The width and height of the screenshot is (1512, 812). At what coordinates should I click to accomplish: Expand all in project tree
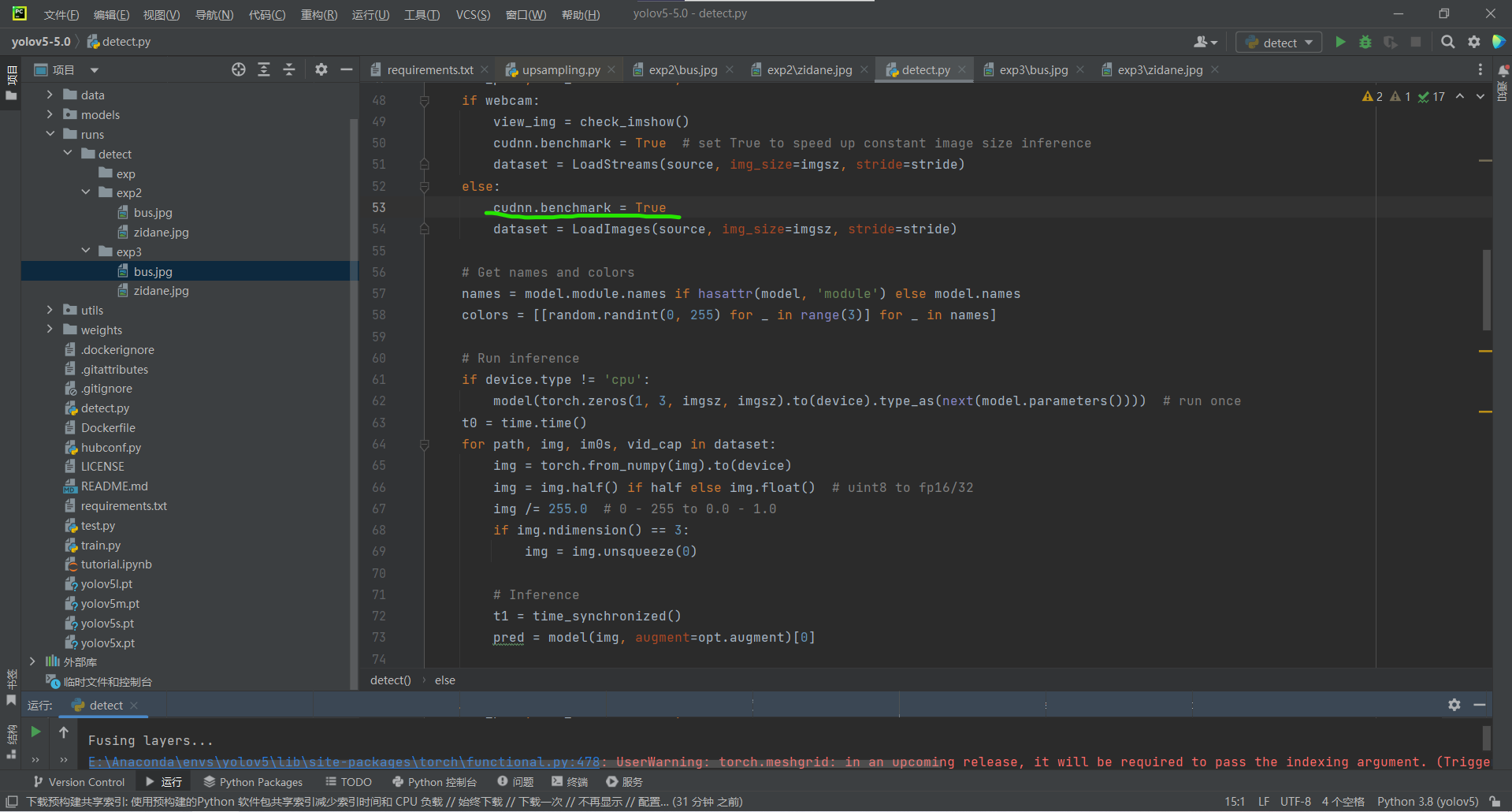264,69
